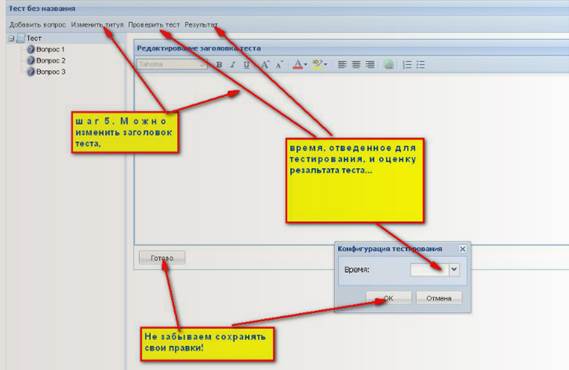Apply the text highlight color icon
Viewport: 569px width, 370px height.
tap(317, 65)
